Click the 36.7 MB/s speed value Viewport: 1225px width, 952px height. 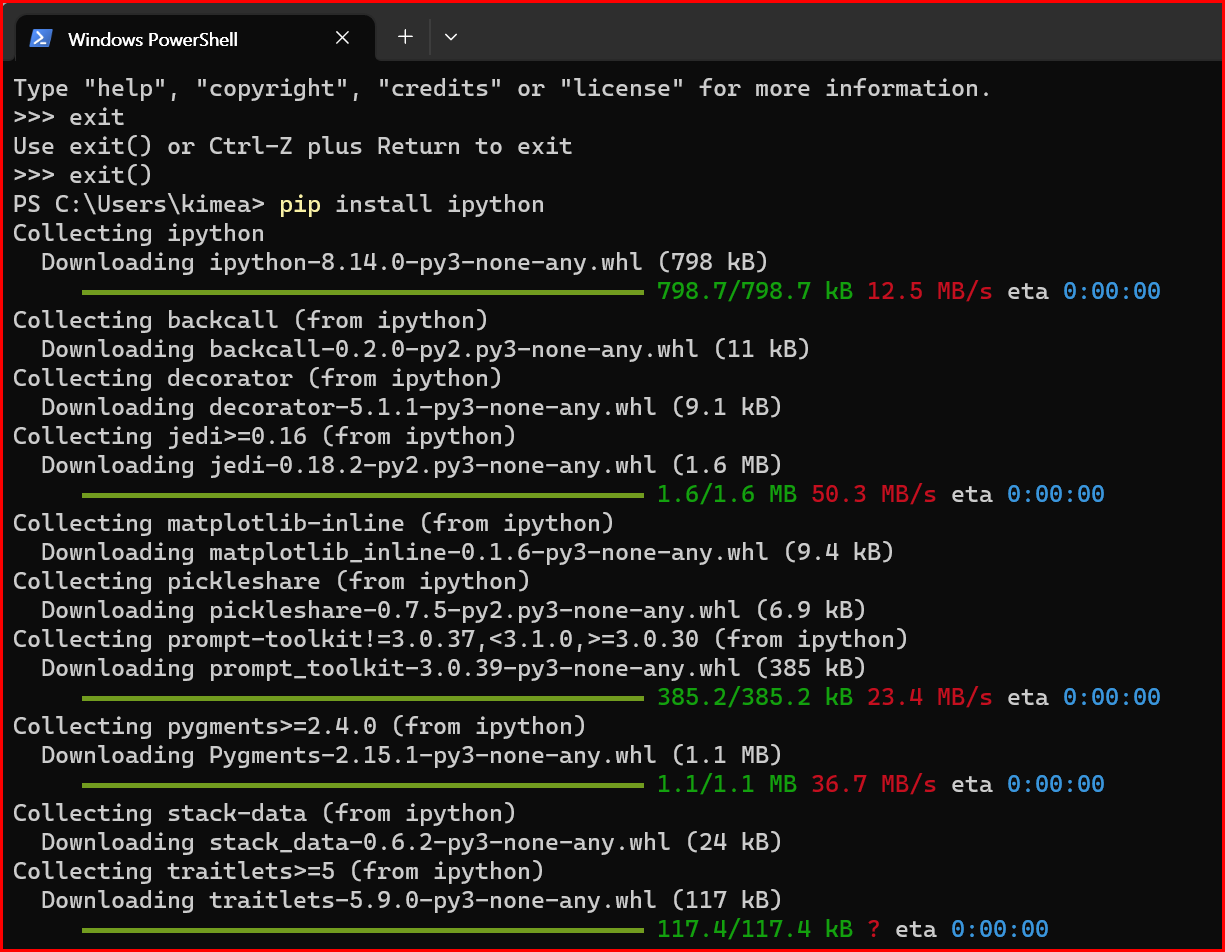[x=874, y=784]
